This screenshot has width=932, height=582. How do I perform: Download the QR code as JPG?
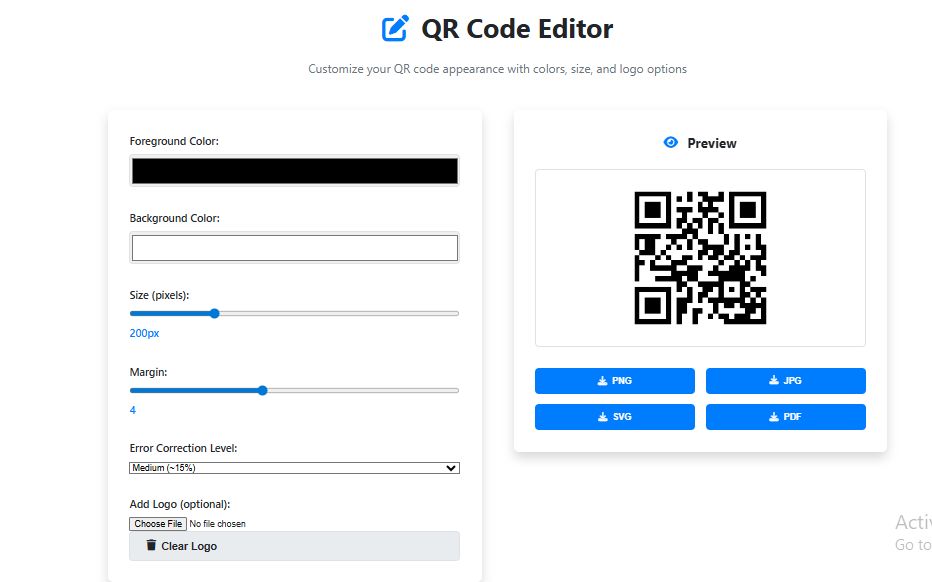coord(785,380)
